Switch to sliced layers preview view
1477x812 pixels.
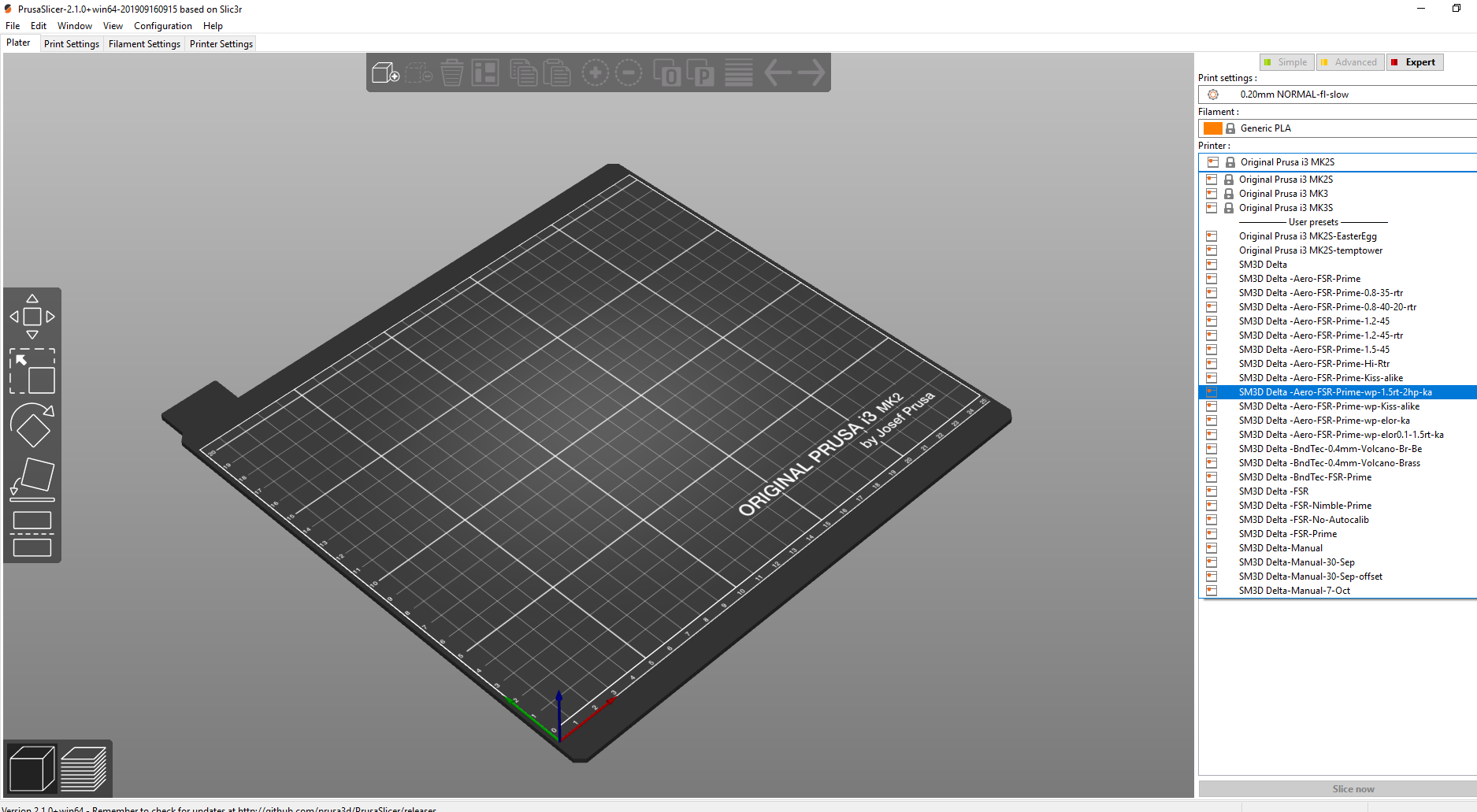(83, 769)
